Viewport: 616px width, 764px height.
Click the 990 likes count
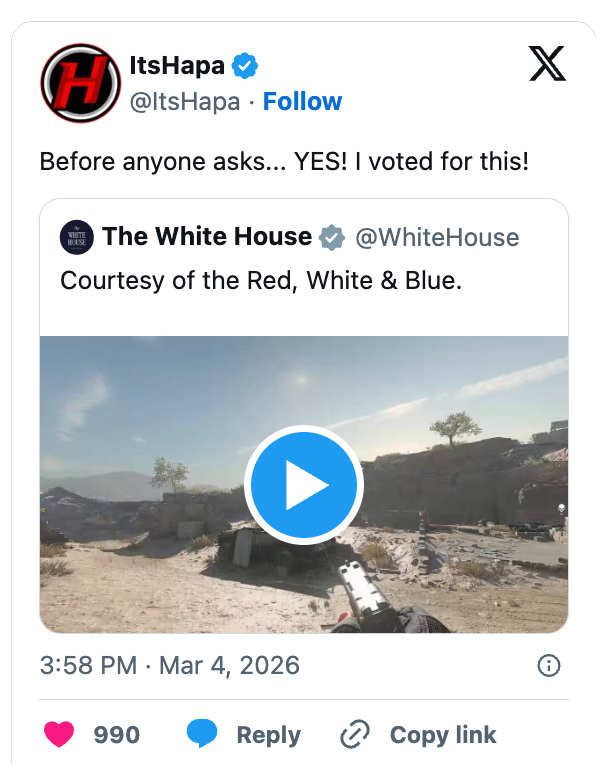tap(116, 735)
